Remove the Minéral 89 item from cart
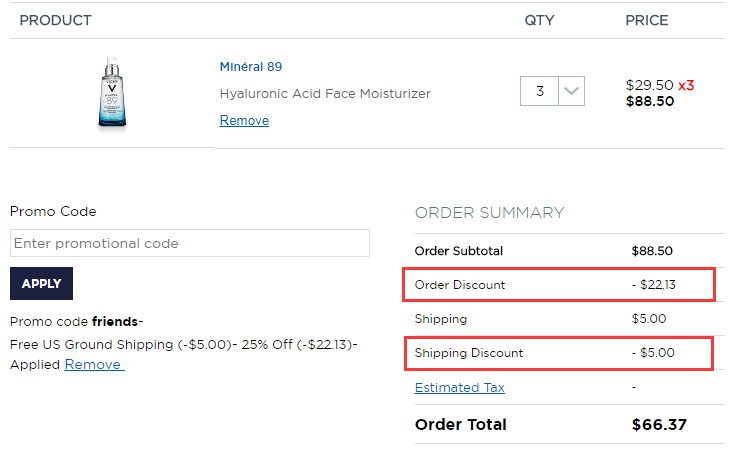Screen dimensions: 730x472 (x=244, y=120)
